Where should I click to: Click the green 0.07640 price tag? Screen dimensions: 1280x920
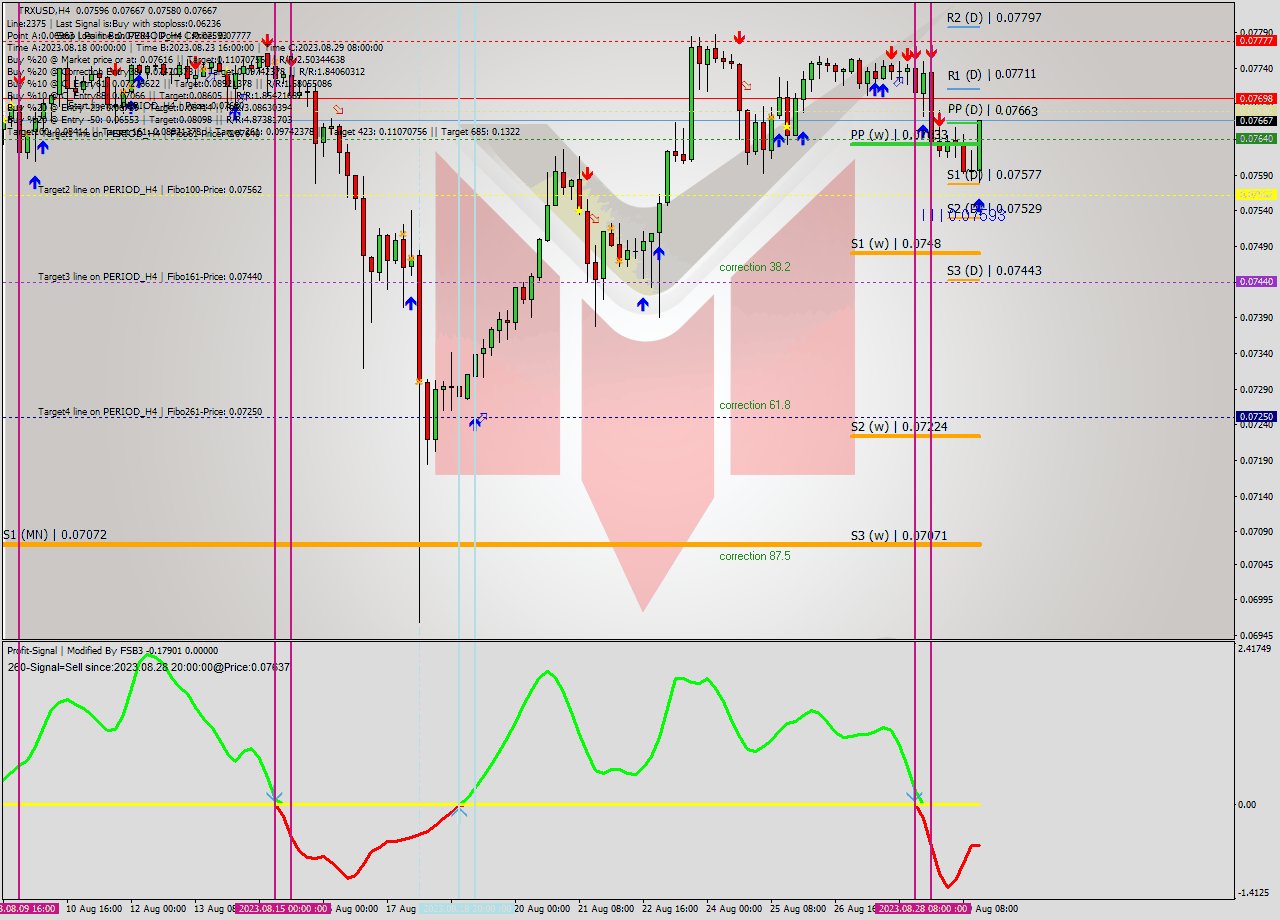(x=1256, y=139)
